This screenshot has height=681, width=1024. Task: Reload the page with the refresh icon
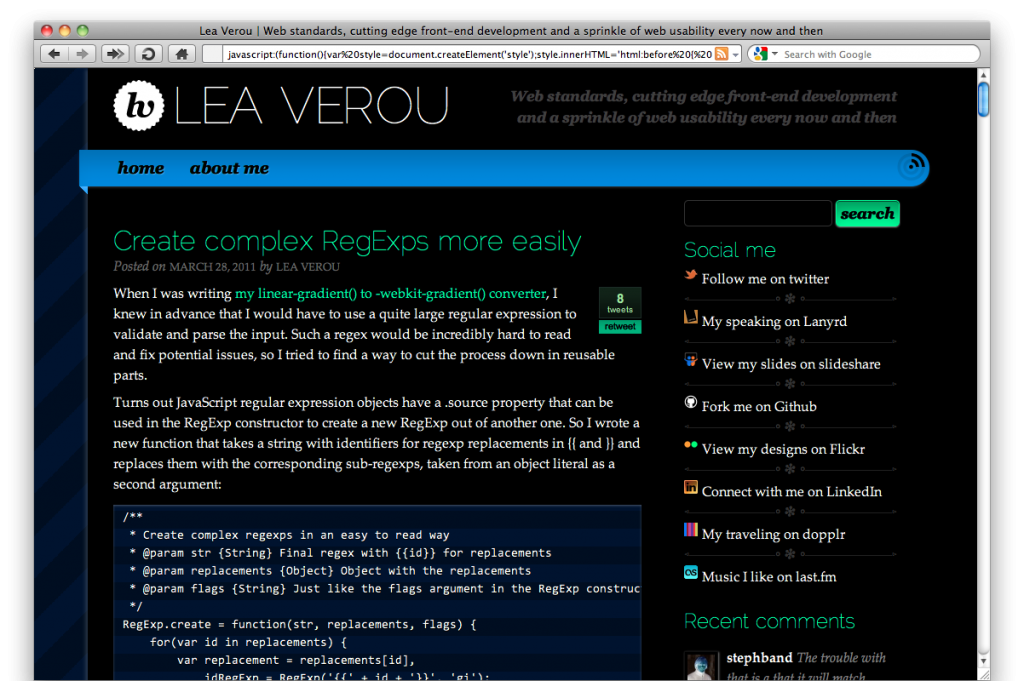tap(147, 53)
